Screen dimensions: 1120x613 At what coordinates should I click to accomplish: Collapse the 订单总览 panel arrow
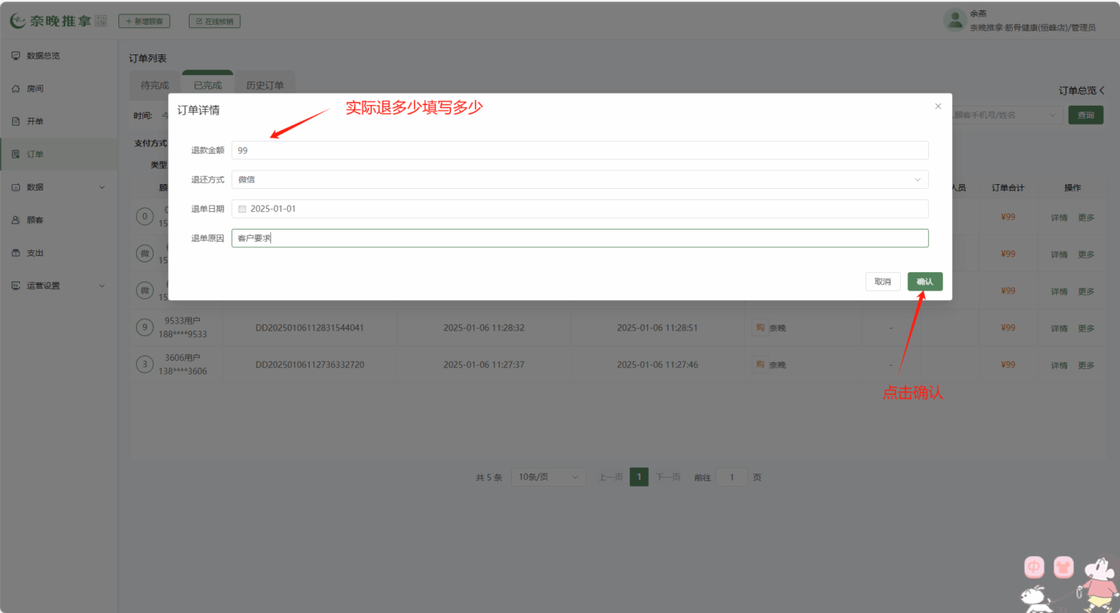coord(1101,91)
